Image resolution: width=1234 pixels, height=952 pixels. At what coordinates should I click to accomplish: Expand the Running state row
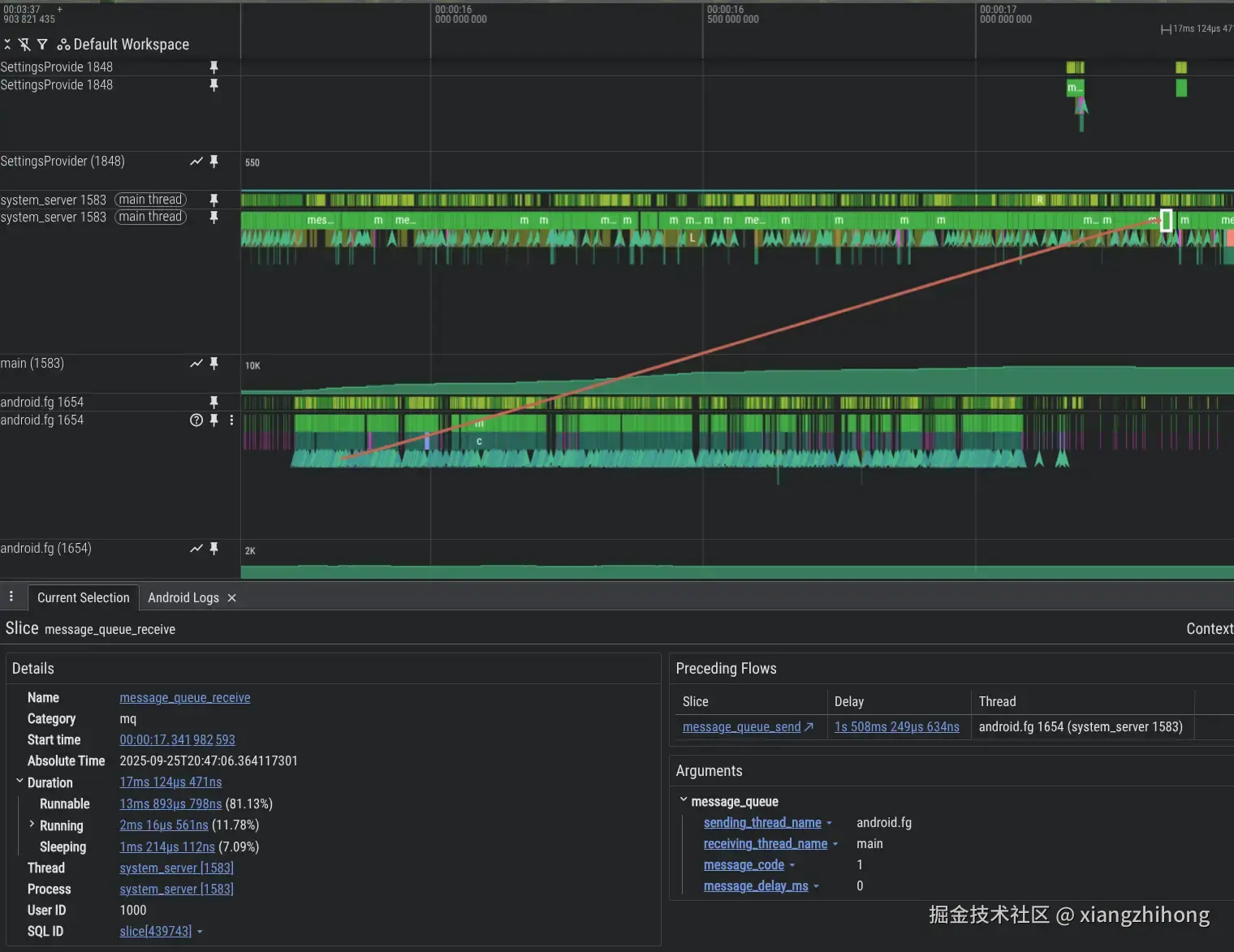32,825
